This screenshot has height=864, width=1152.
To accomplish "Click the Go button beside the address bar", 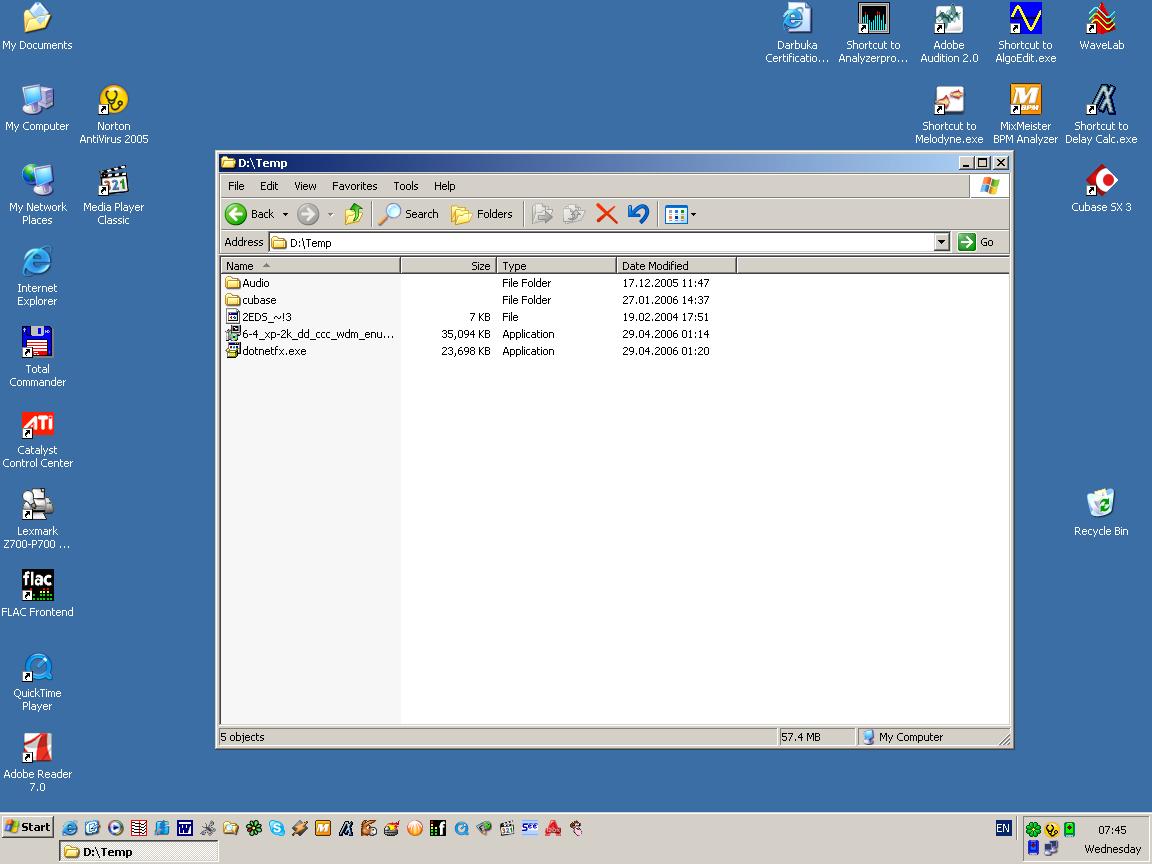I will coord(977,242).
